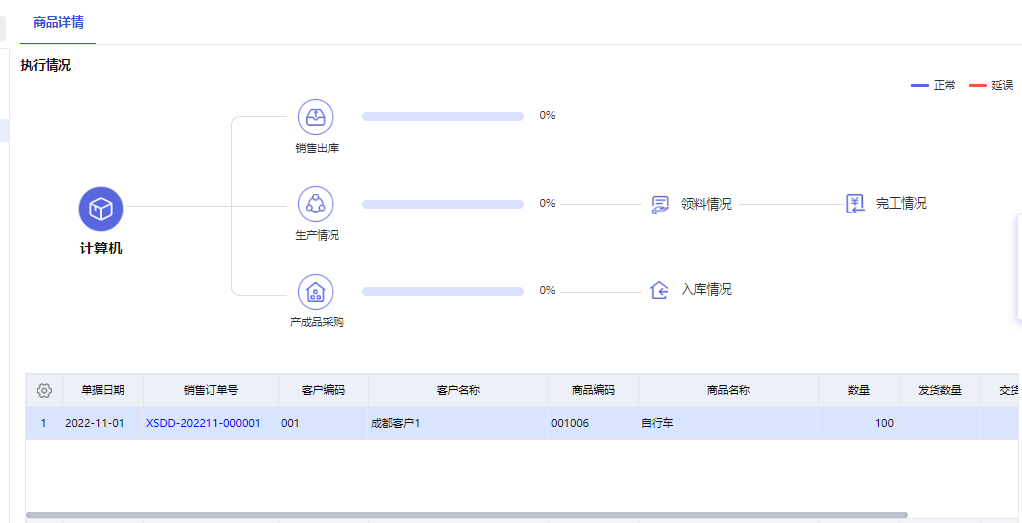Click the 完工情况 label
Viewport: 1022px width, 523px height.
901,203
